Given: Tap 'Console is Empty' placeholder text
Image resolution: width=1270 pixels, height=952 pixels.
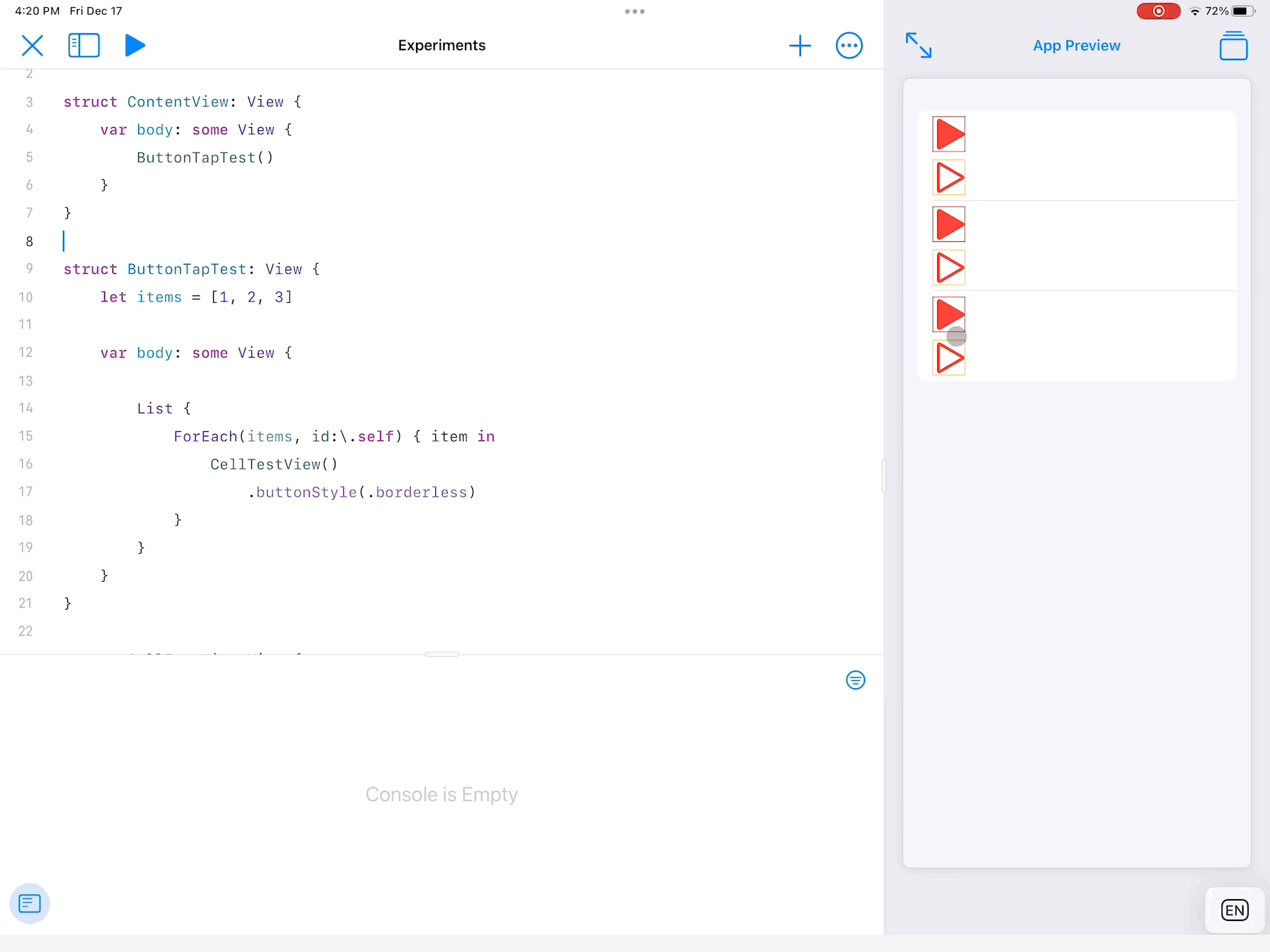Looking at the screenshot, I should click(442, 794).
